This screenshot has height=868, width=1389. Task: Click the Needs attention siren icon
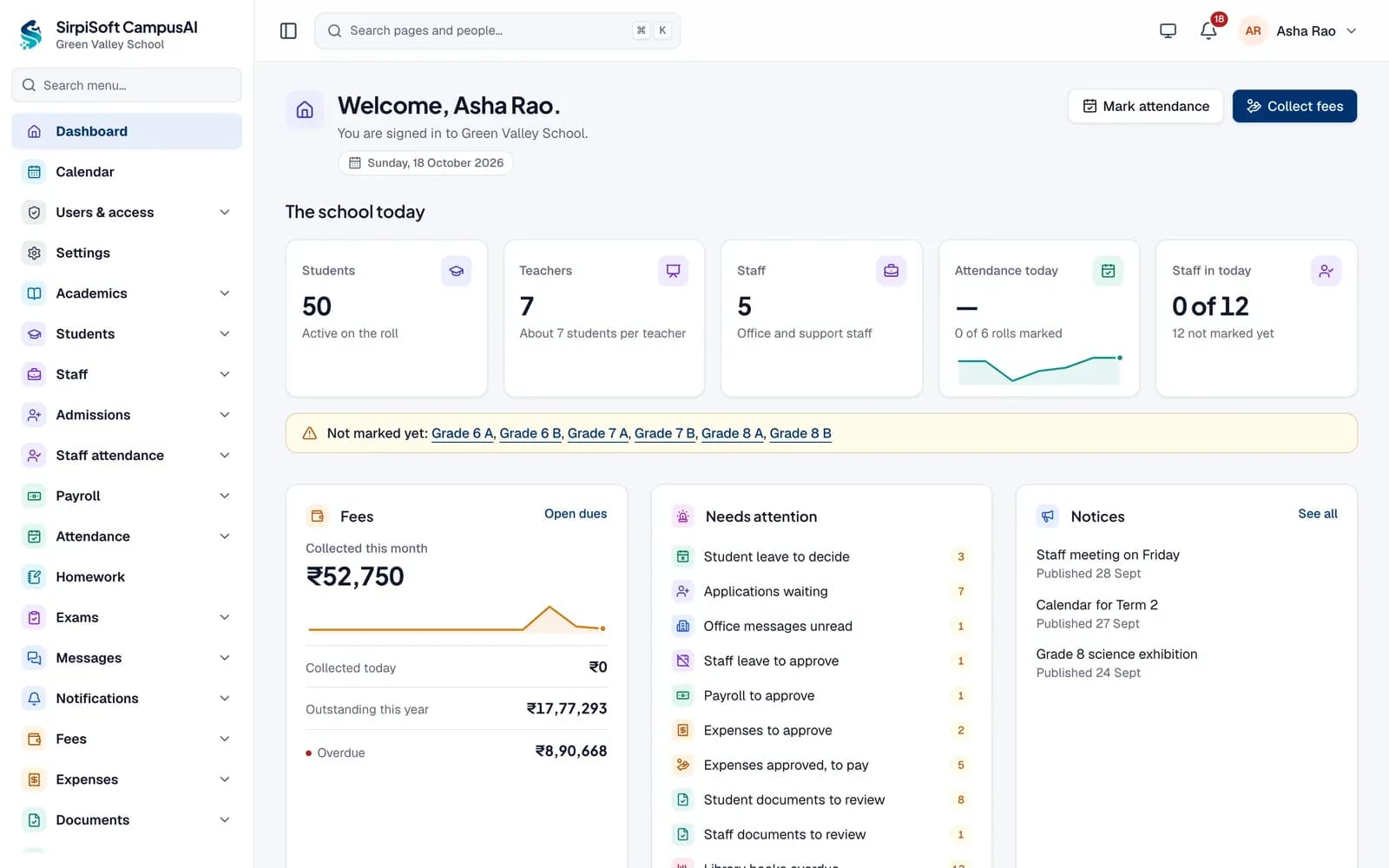tap(683, 516)
